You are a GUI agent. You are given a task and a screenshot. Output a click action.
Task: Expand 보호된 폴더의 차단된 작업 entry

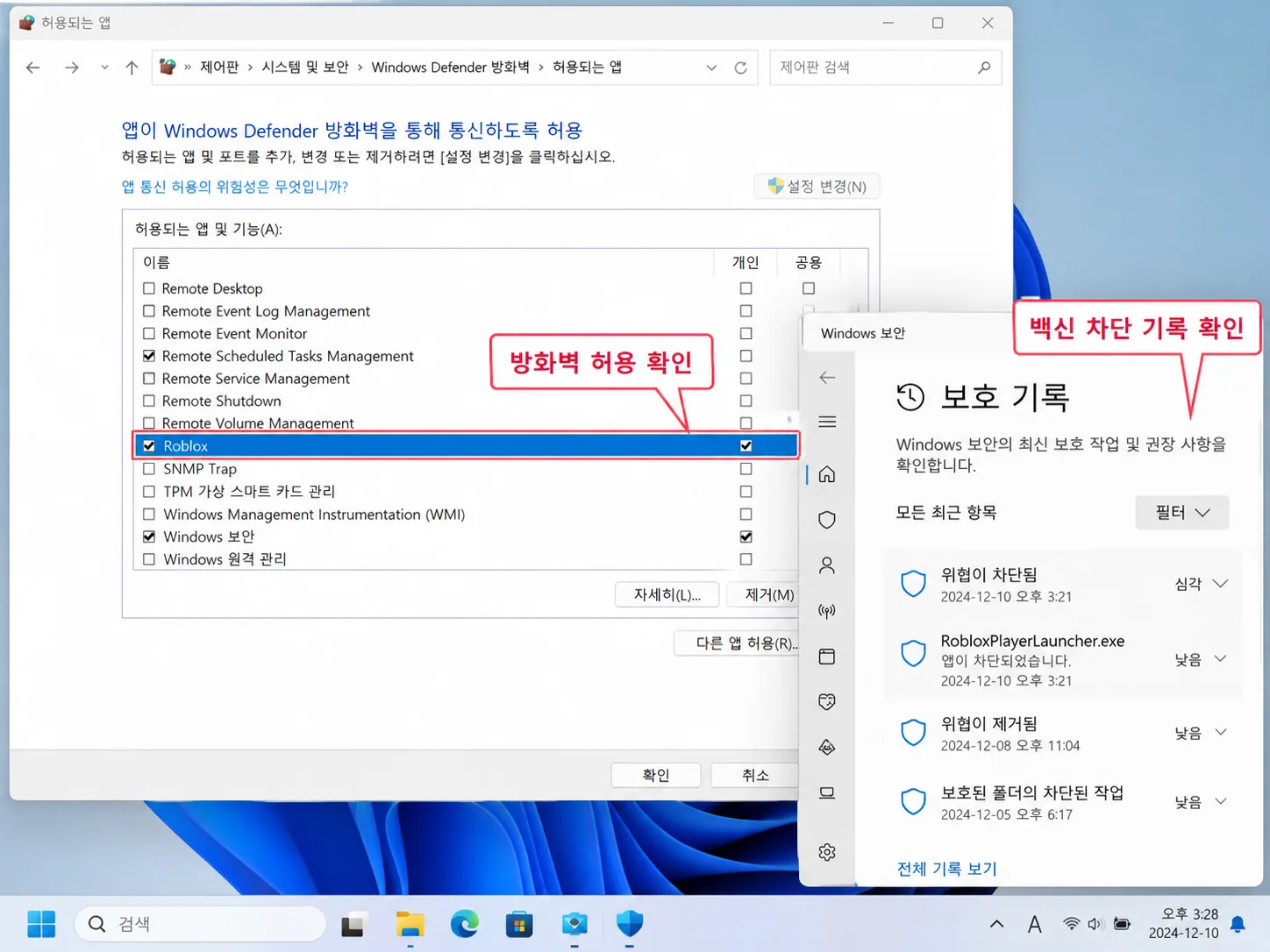tap(1221, 802)
